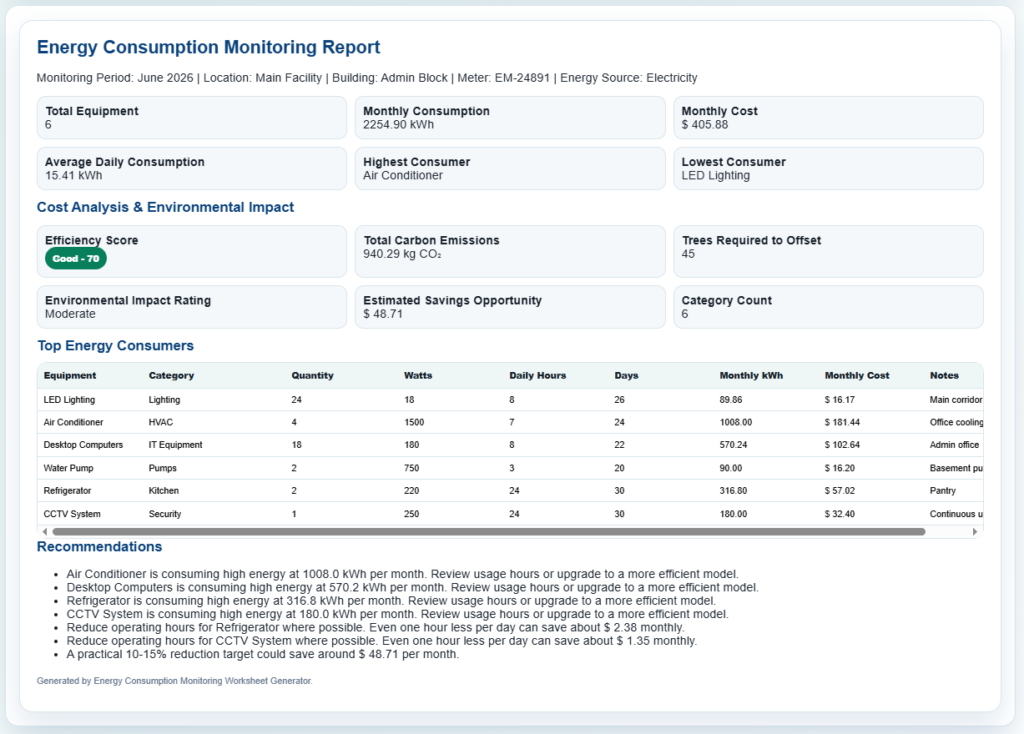The width and height of the screenshot is (1024, 734).
Task: Click the 10-15% reduction target recommendation
Action: coord(263,654)
